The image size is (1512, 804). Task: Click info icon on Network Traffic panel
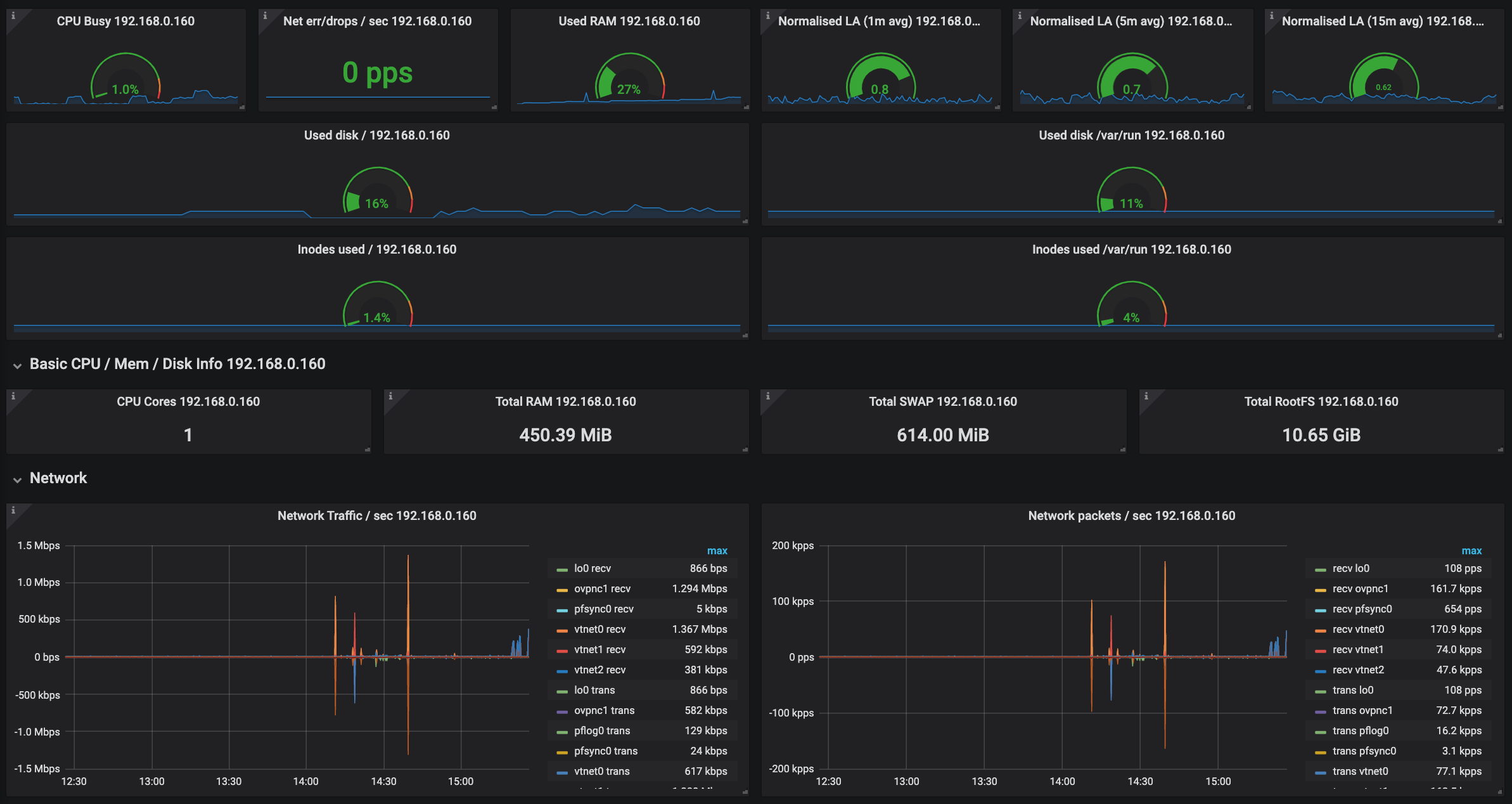[13, 510]
